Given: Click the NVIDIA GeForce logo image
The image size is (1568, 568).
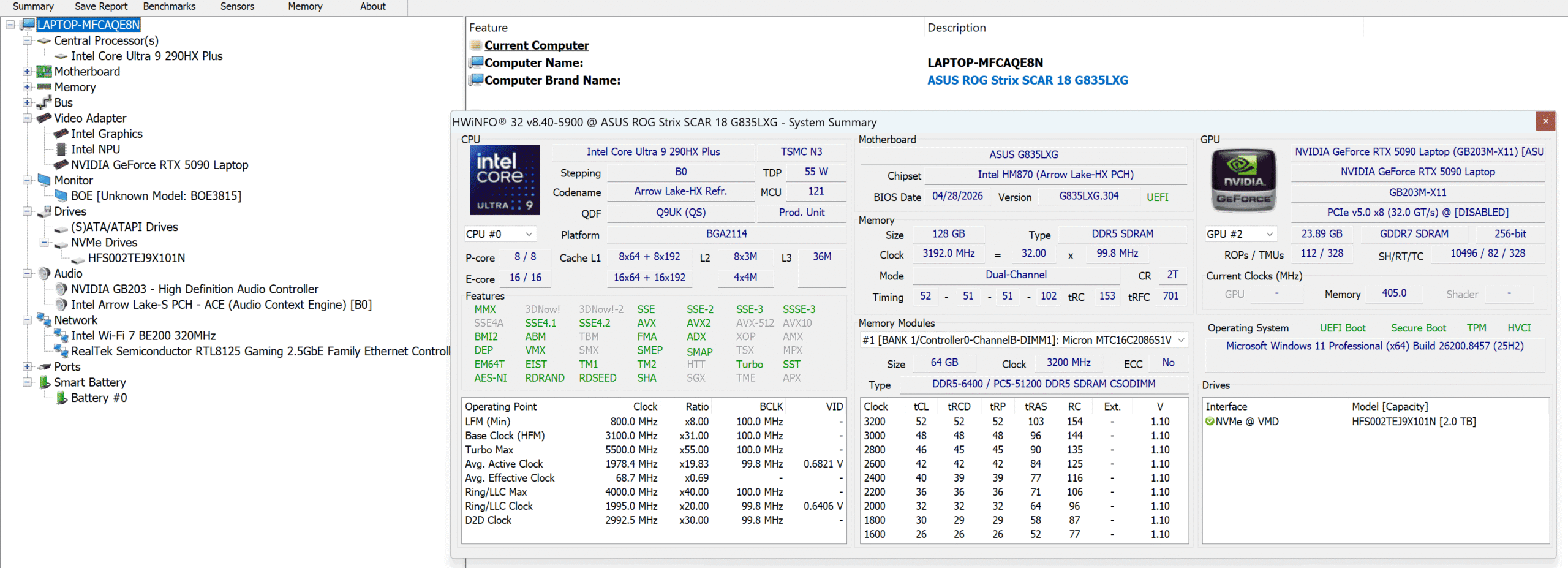Looking at the screenshot, I should [1244, 180].
